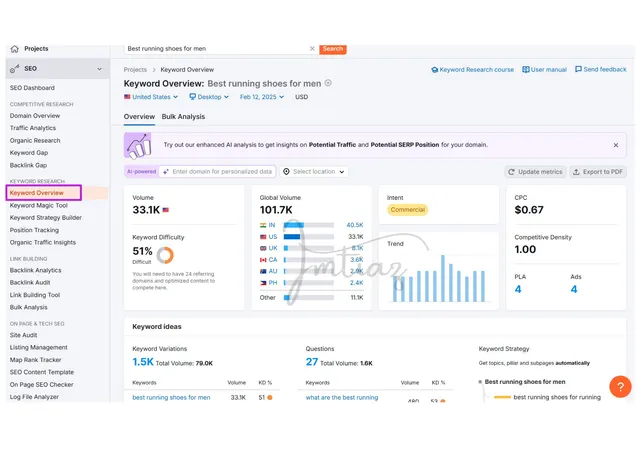Open the Select location dropdown
This screenshot has height=452, width=640.
314,172
